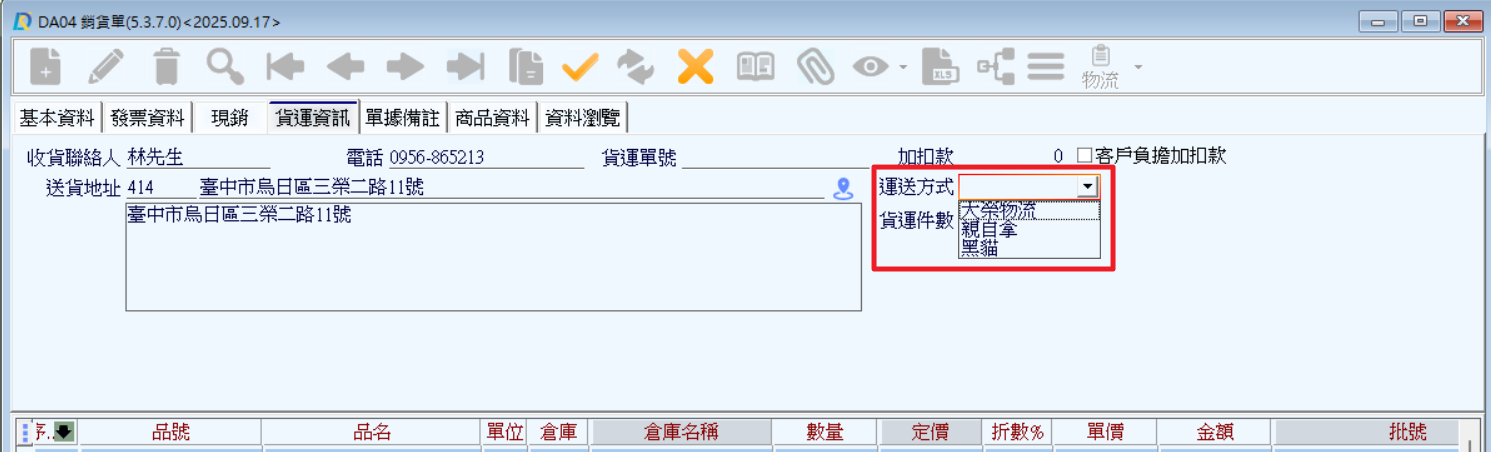Click the eye preview icon
The height and width of the screenshot is (452, 1491).
tap(871, 67)
